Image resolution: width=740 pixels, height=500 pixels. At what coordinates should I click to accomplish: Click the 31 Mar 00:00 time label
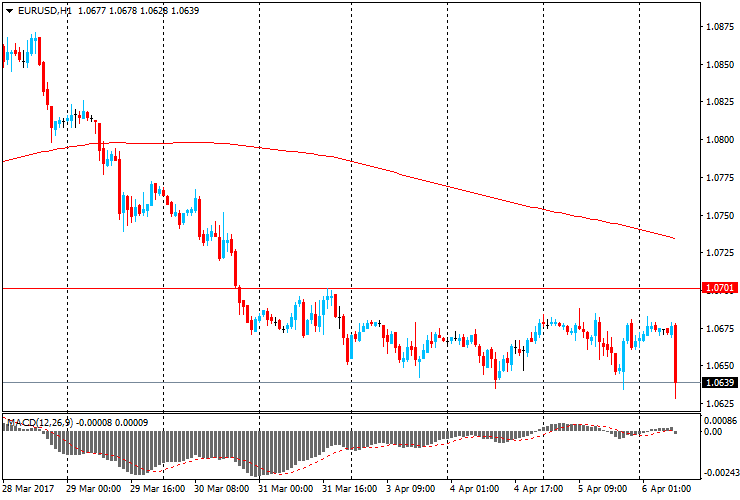pos(285,489)
